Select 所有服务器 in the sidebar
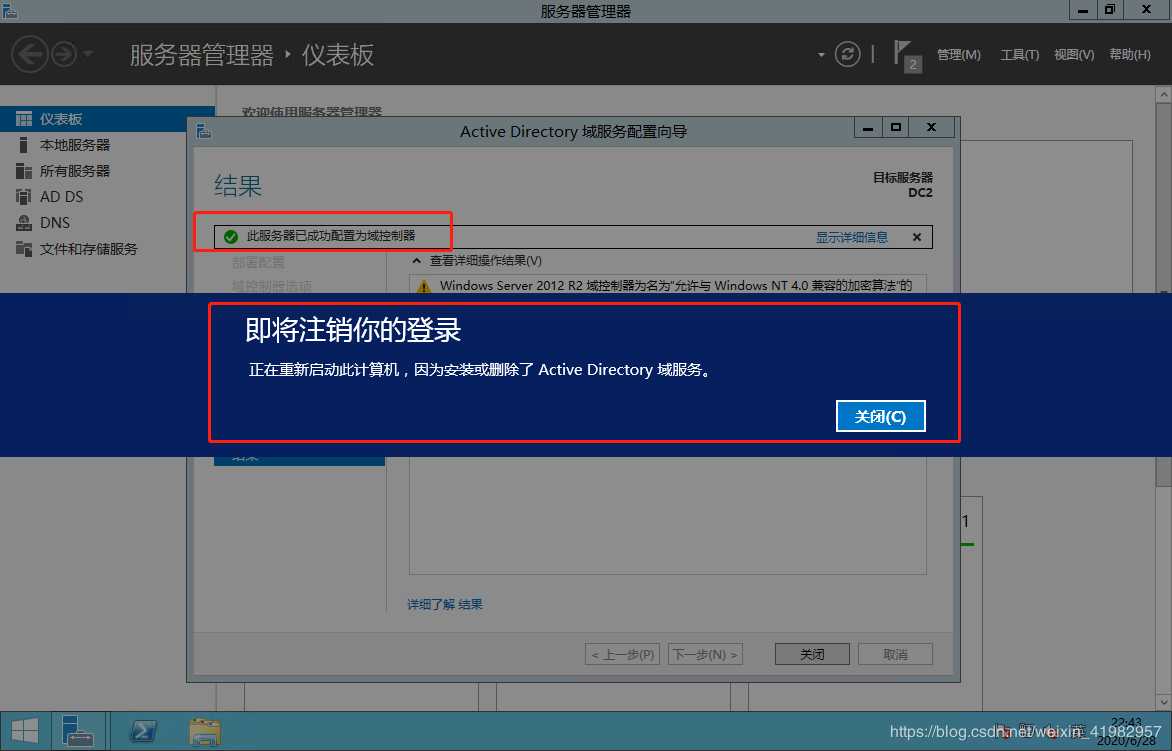Image resolution: width=1172 pixels, height=751 pixels. (x=108, y=171)
